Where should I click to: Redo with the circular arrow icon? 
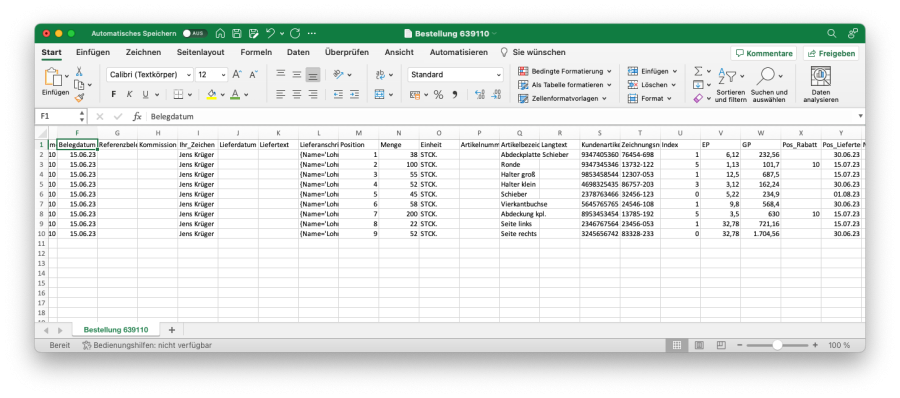pyautogui.click(x=295, y=33)
